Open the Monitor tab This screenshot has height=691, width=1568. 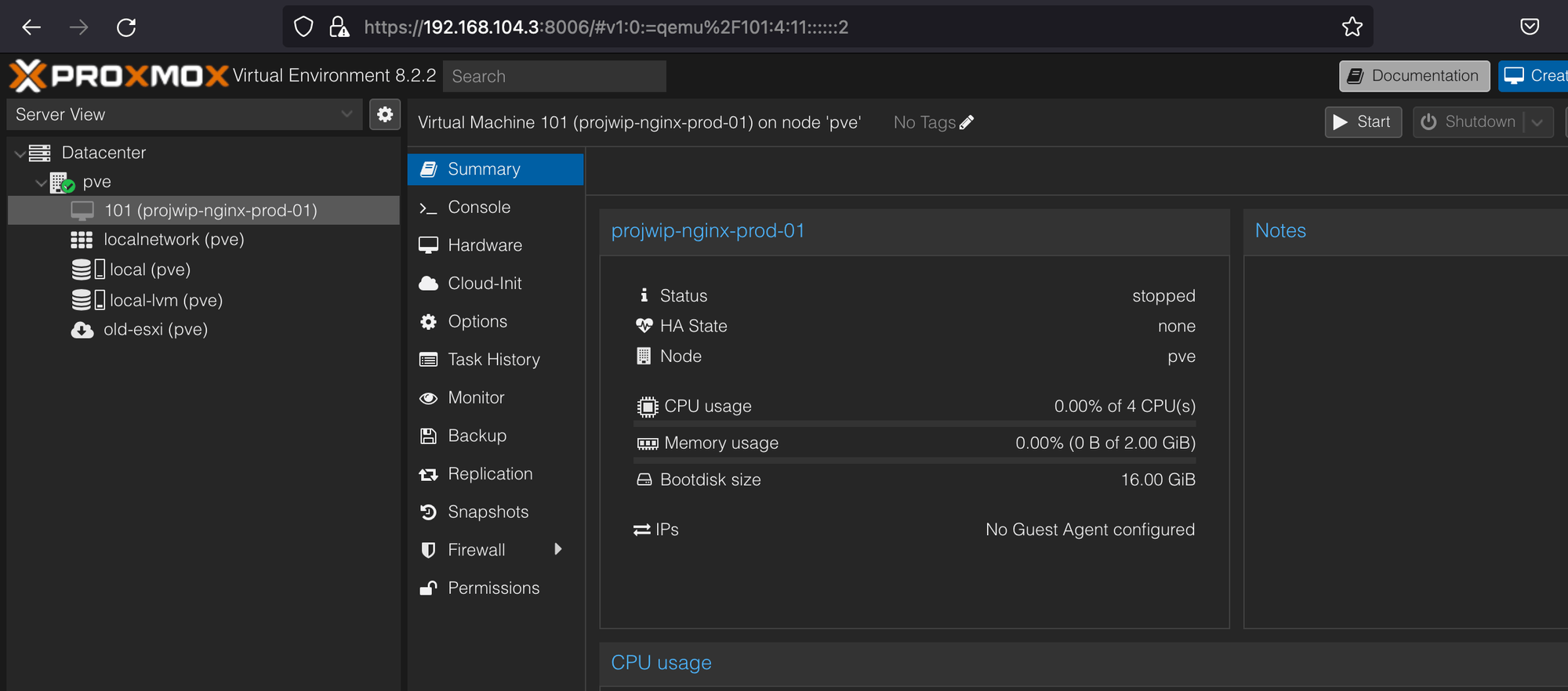tap(495, 397)
